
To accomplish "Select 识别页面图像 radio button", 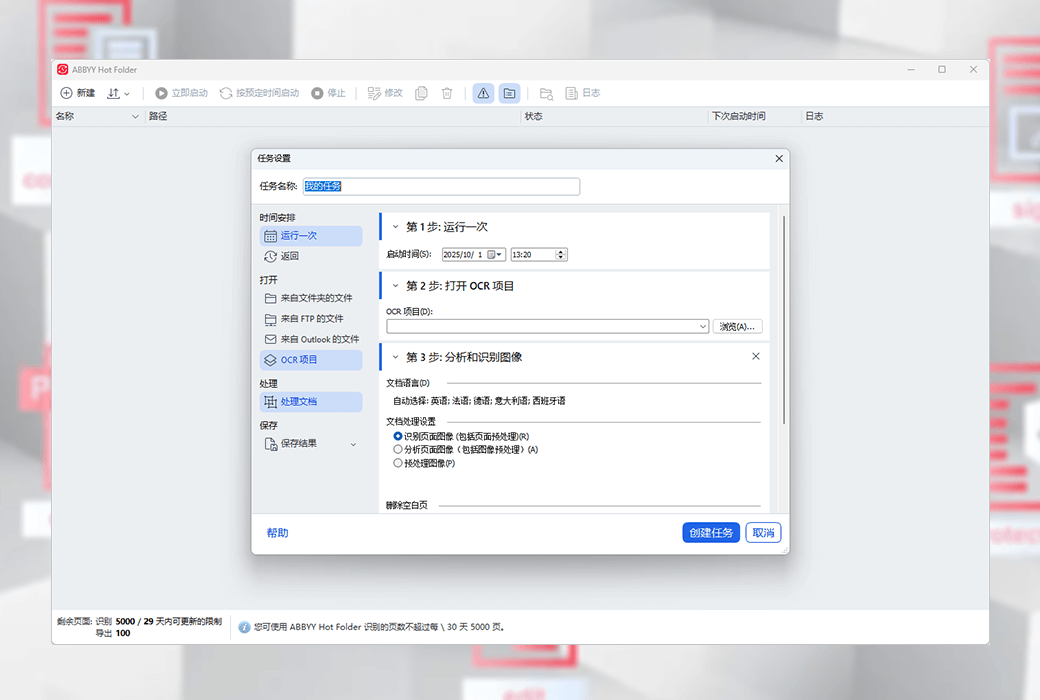I will point(398,437).
